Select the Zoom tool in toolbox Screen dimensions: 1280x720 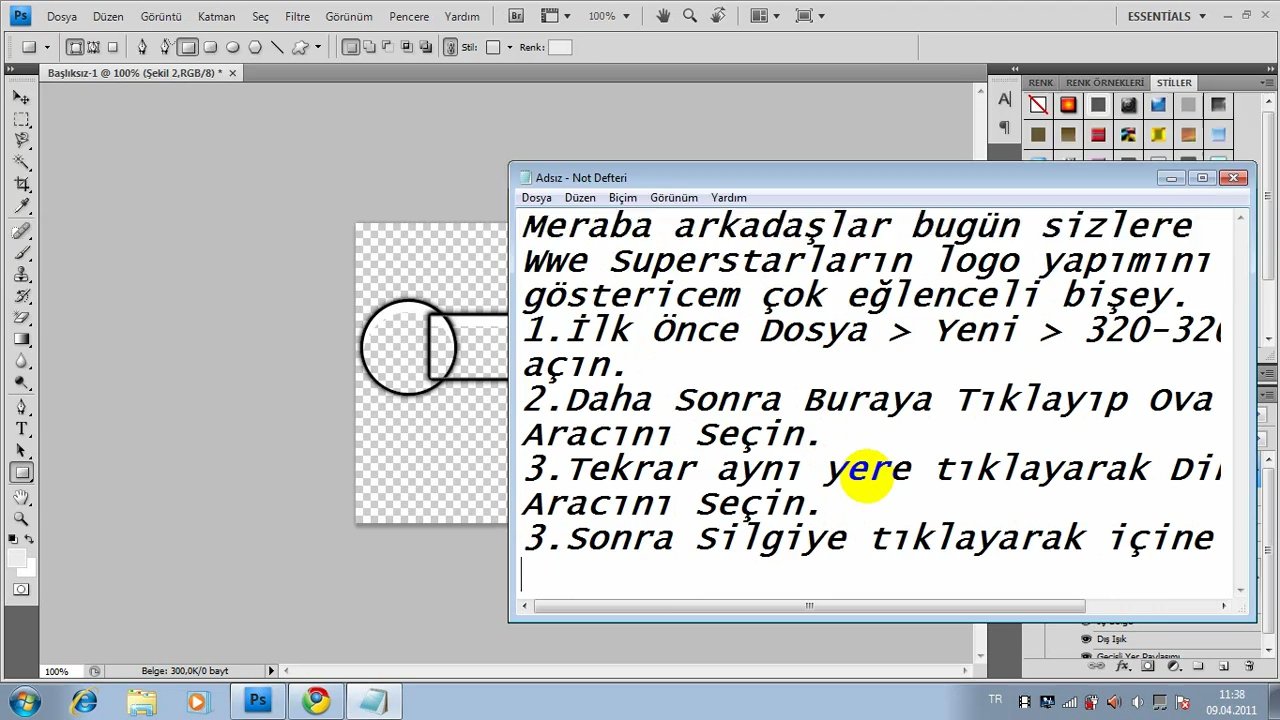click(x=21, y=518)
